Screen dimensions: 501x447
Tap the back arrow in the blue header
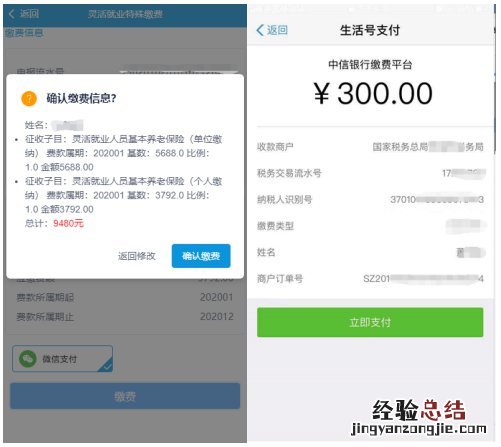11,14
